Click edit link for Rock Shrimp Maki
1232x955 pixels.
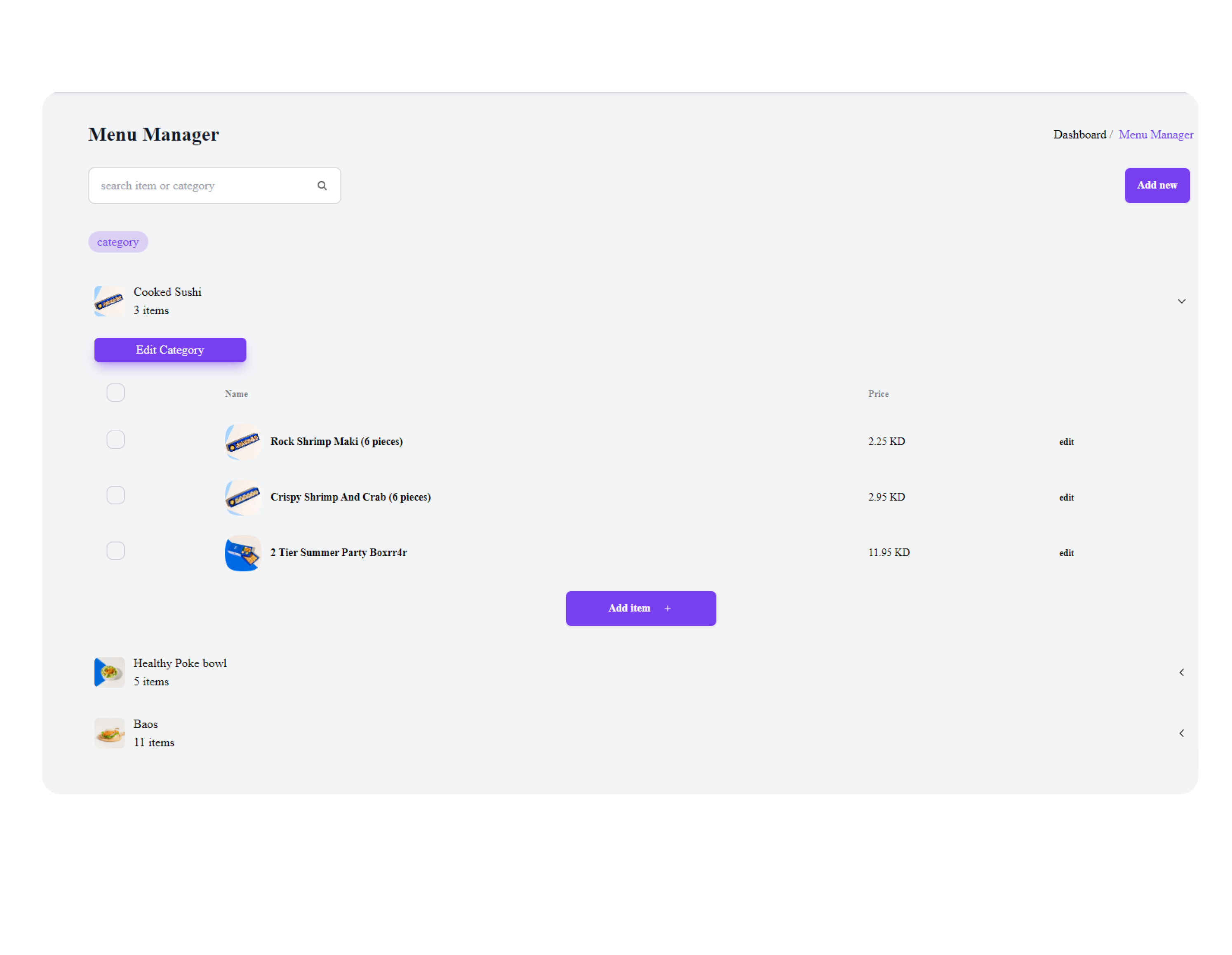click(1065, 440)
